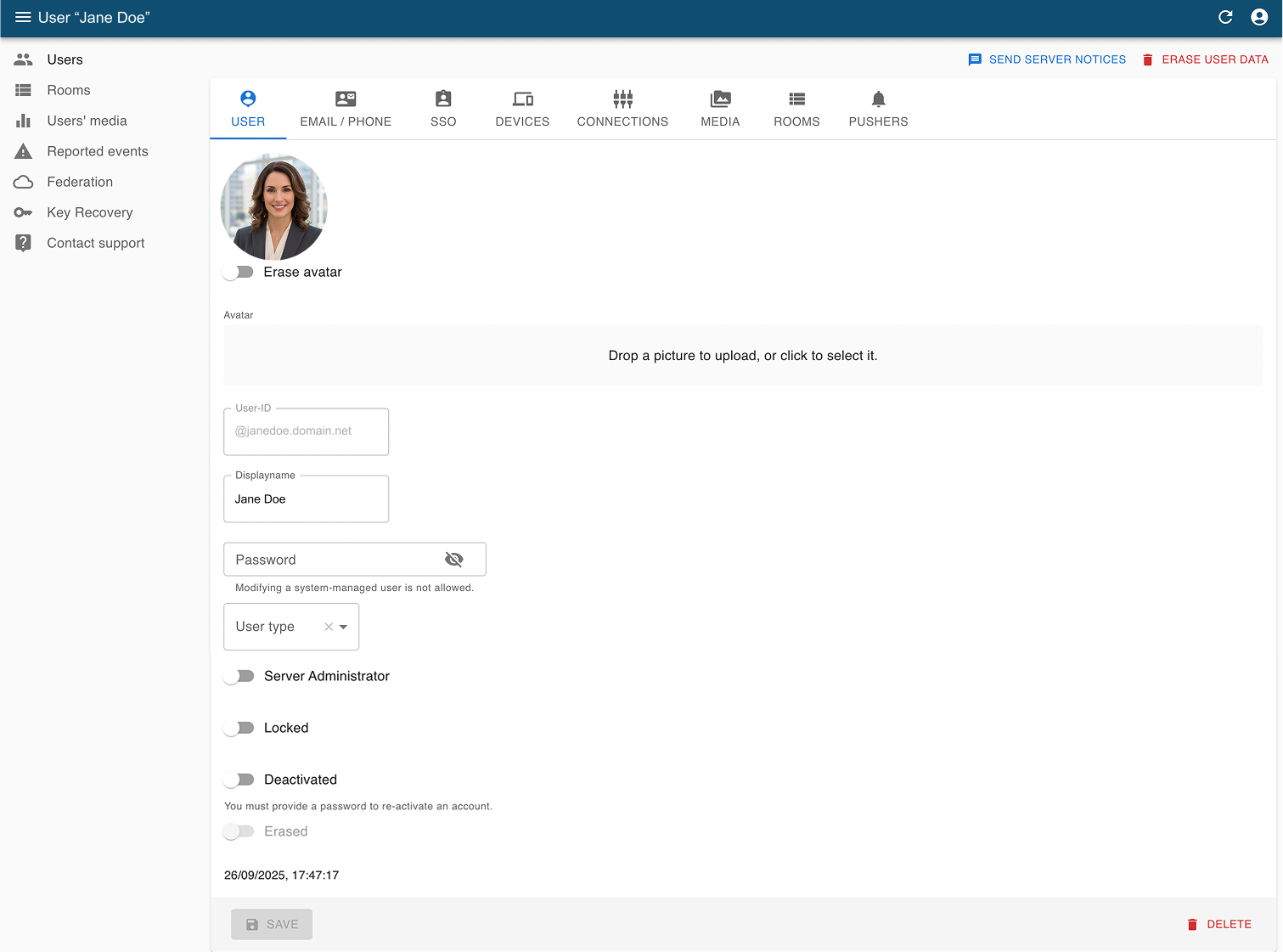The height and width of the screenshot is (952, 1283).
Task: Click Send Server Notices button
Action: (x=1047, y=59)
